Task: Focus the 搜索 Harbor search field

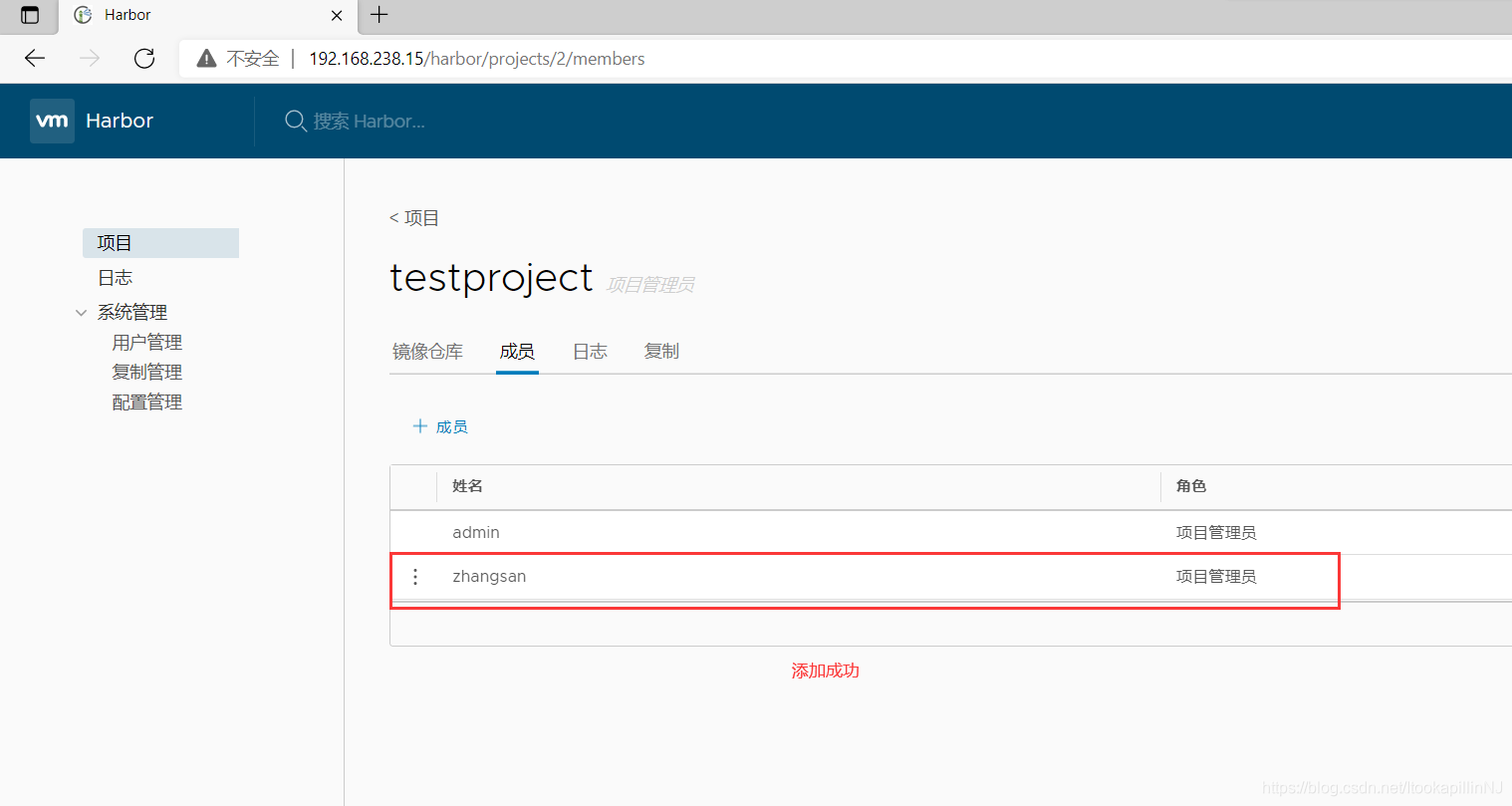Action: point(369,121)
